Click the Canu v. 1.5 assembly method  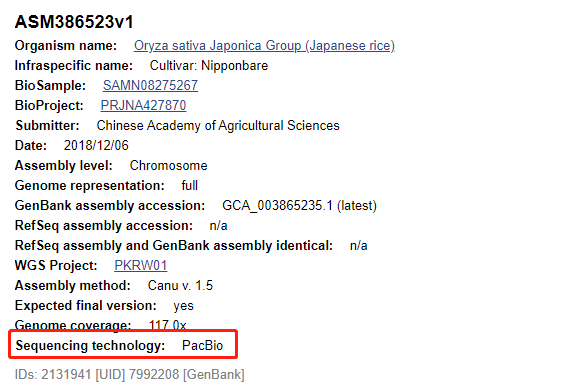click(x=180, y=286)
